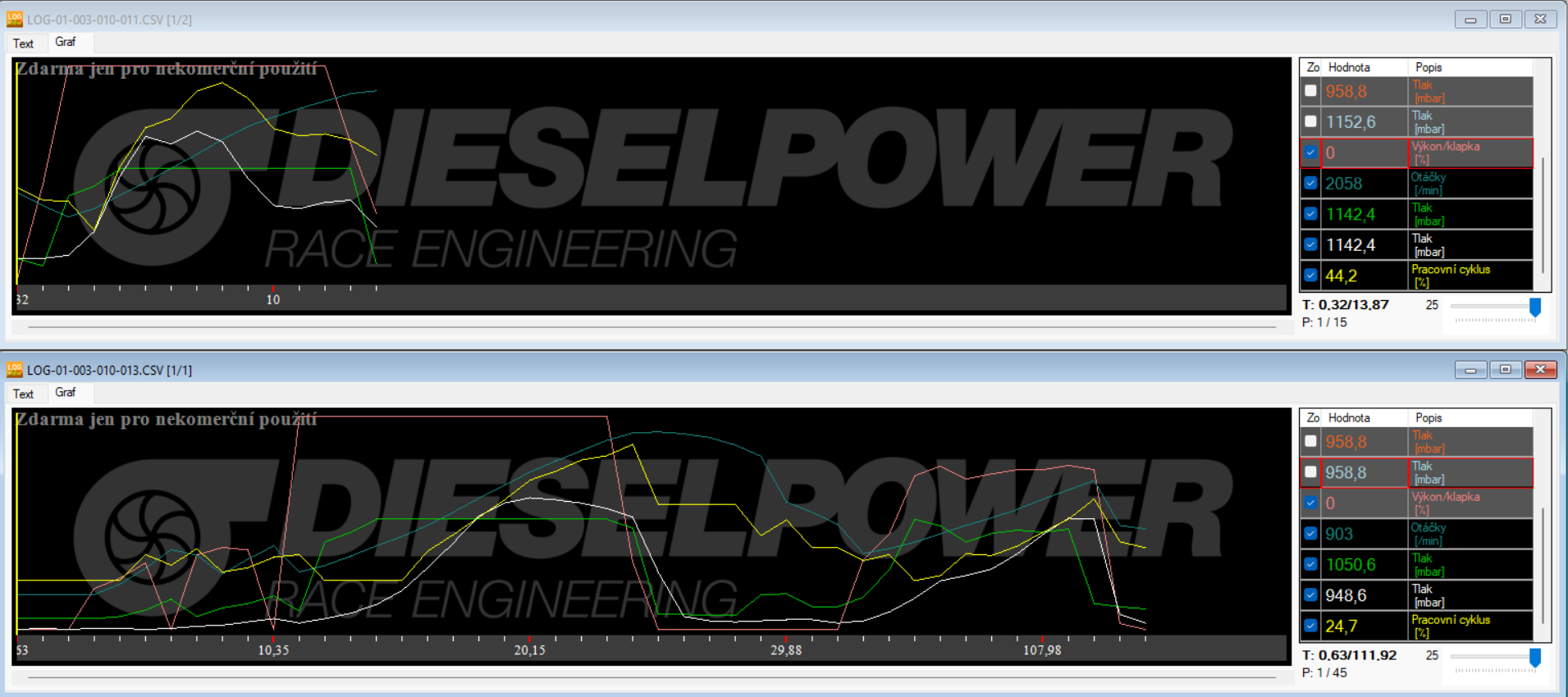Open the Graf tab in the top window

[66, 42]
